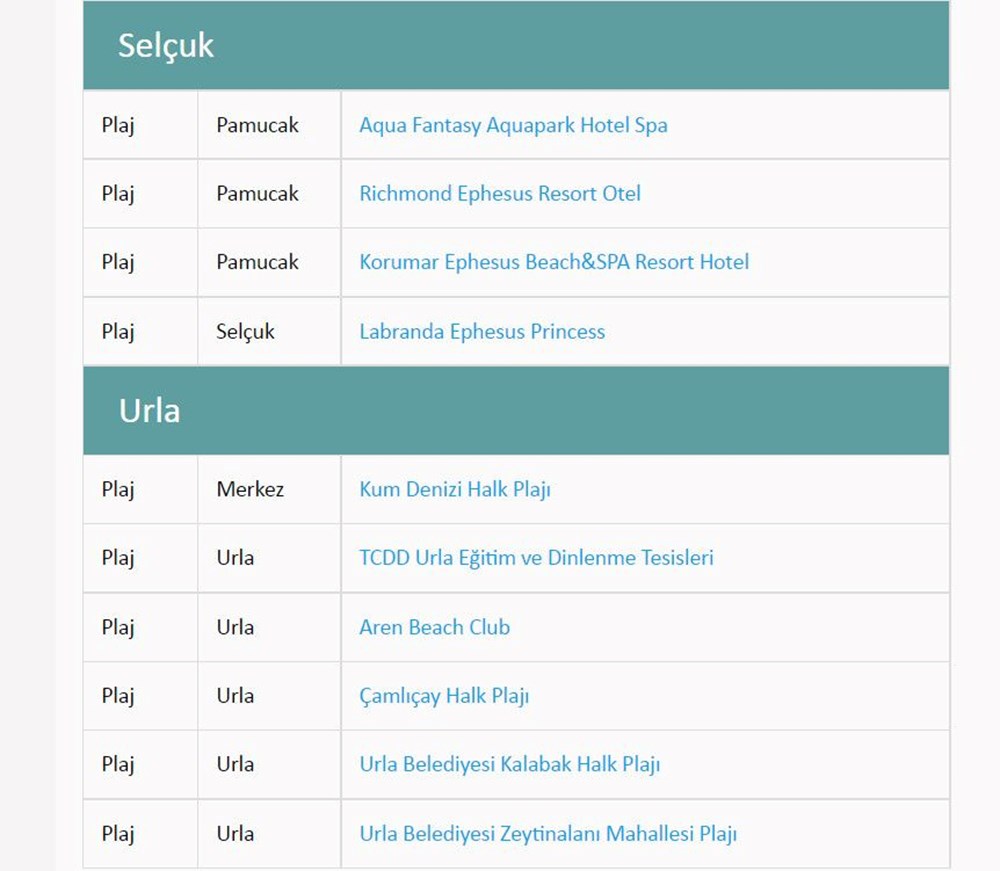Viewport: 1000px width, 871px height.
Task: Open Korumar Ephesus Beach&SPA Resort Hotel link
Action: tap(554, 262)
